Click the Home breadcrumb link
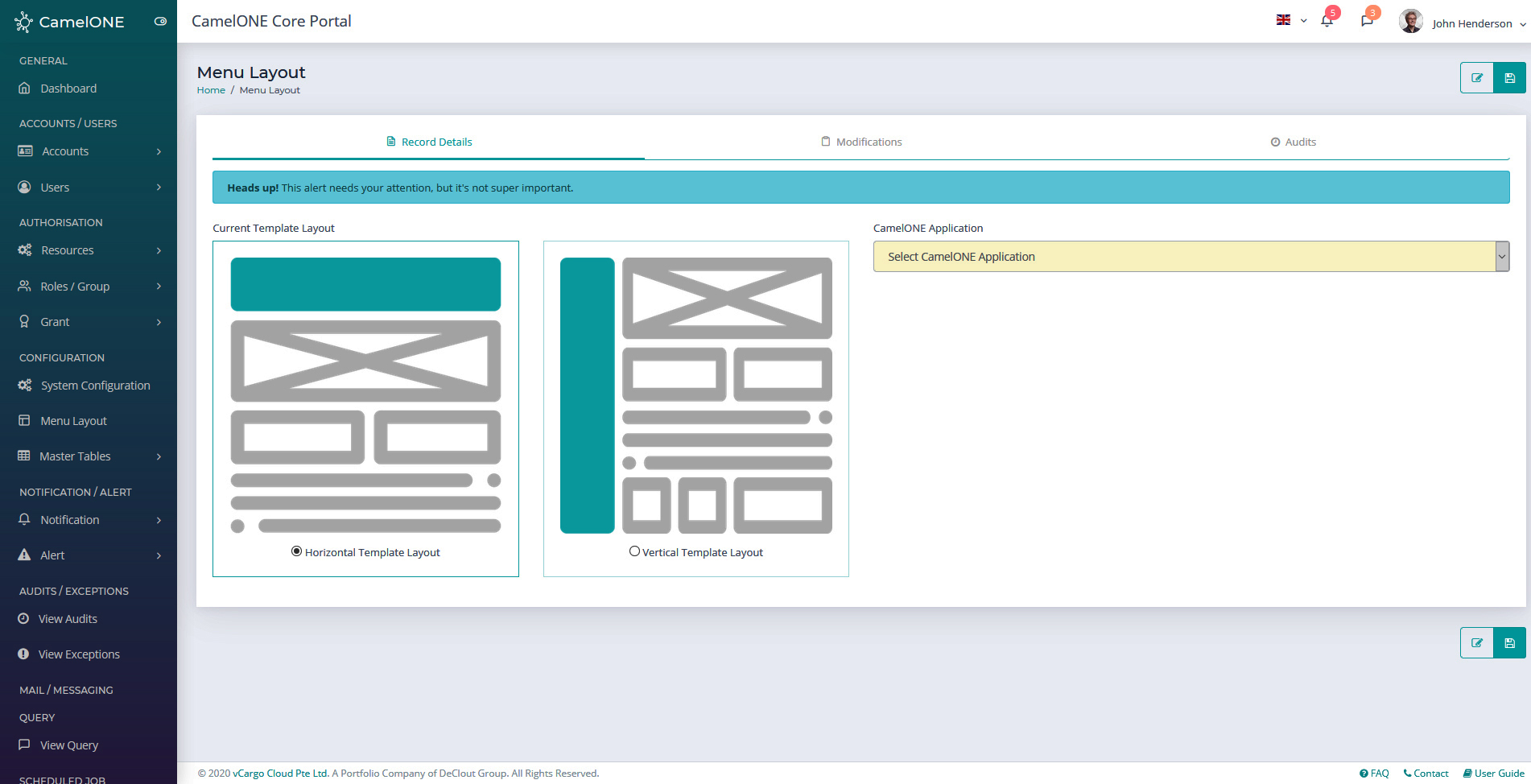The image size is (1531, 784). (x=211, y=90)
